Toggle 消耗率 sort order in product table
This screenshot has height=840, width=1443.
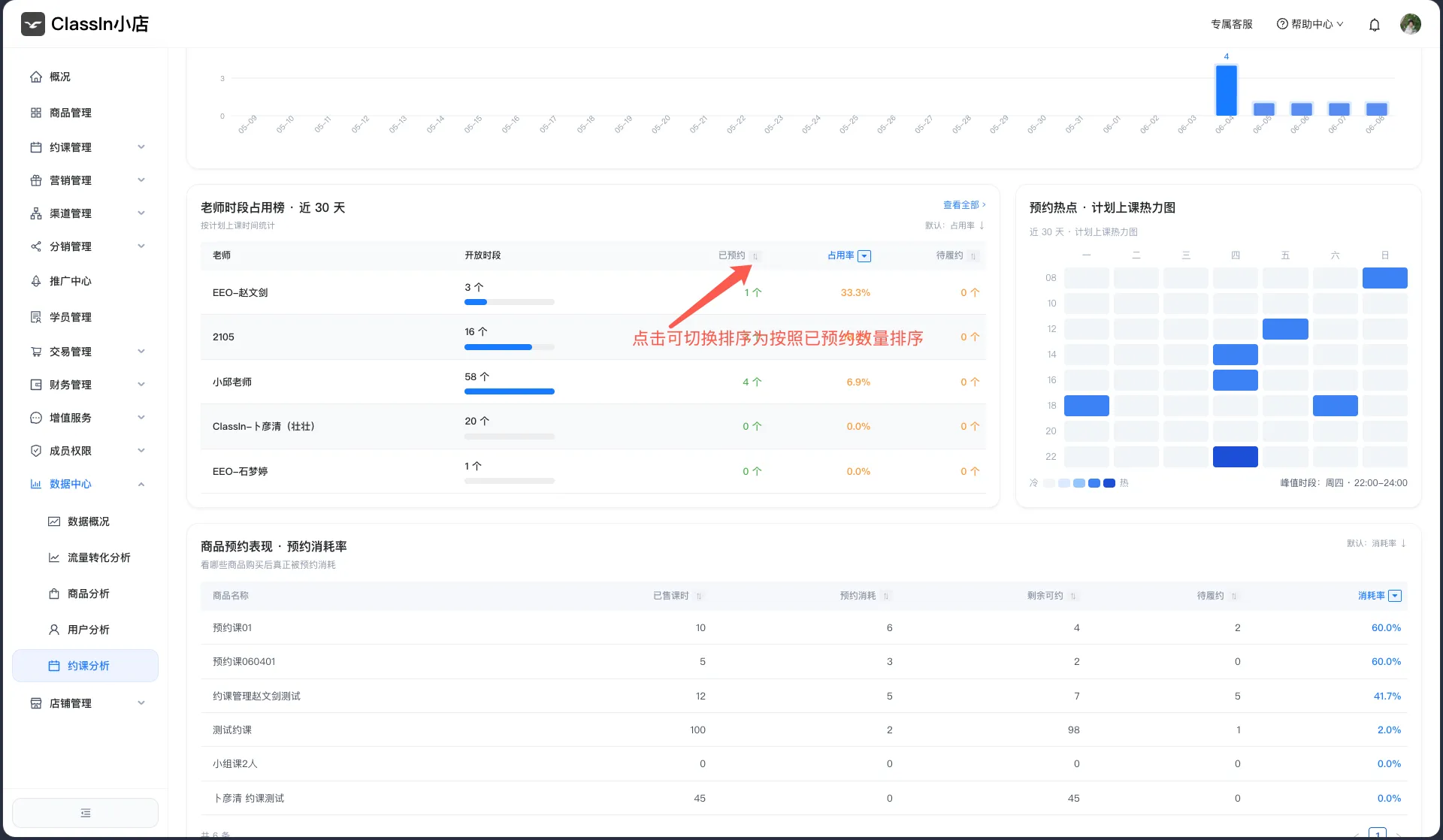tap(1395, 596)
